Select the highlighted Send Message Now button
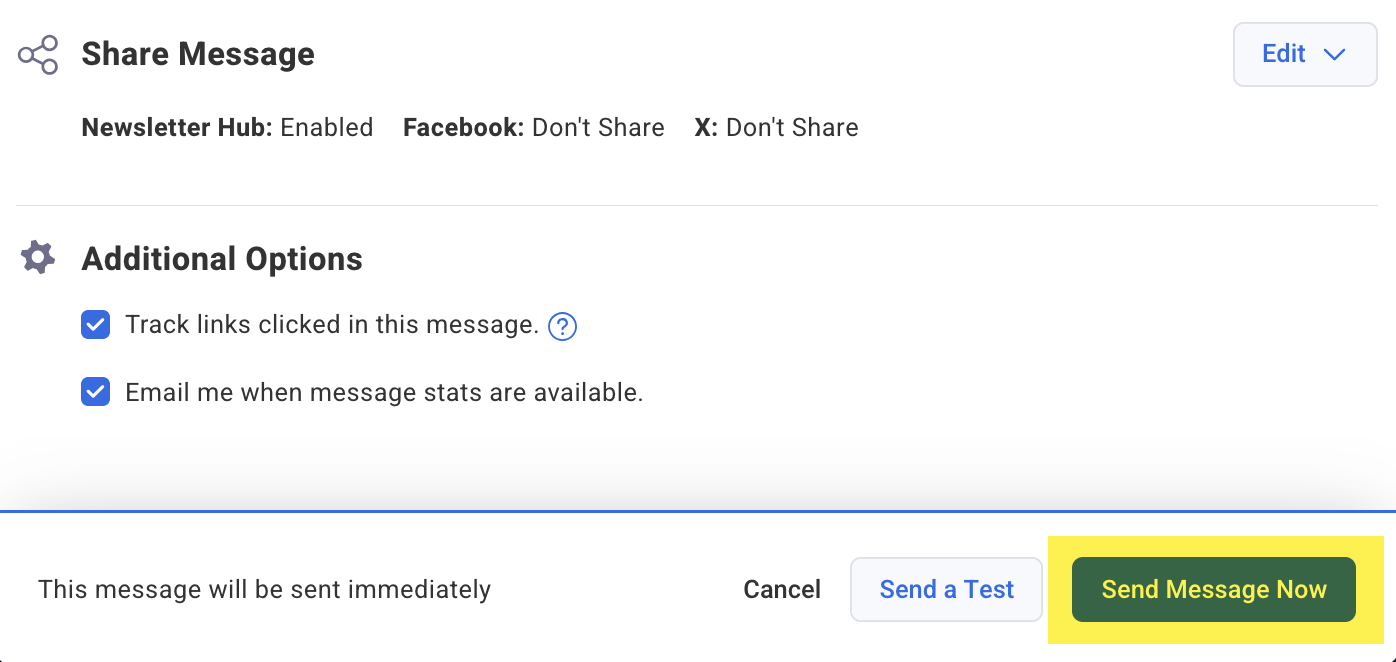The image size is (1396, 662). 1213,589
